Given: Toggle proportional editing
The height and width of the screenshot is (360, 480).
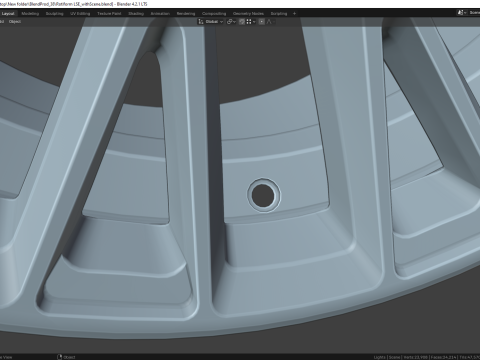Looking at the screenshot, I should coord(262,22).
